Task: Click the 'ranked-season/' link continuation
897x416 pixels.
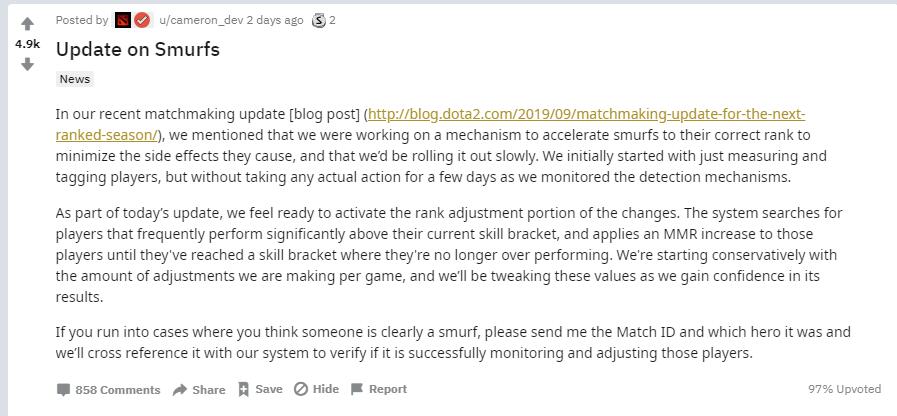Action: click(x=107, y=136)
